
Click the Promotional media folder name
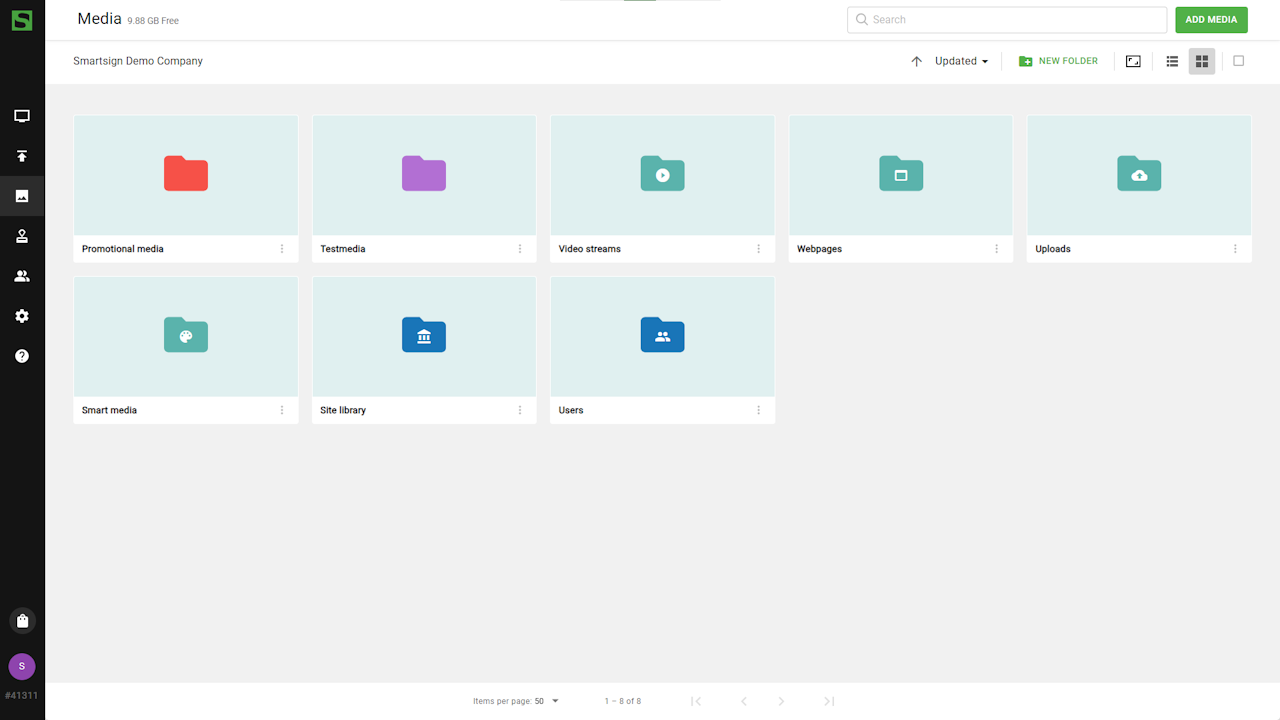click(123, 249)
